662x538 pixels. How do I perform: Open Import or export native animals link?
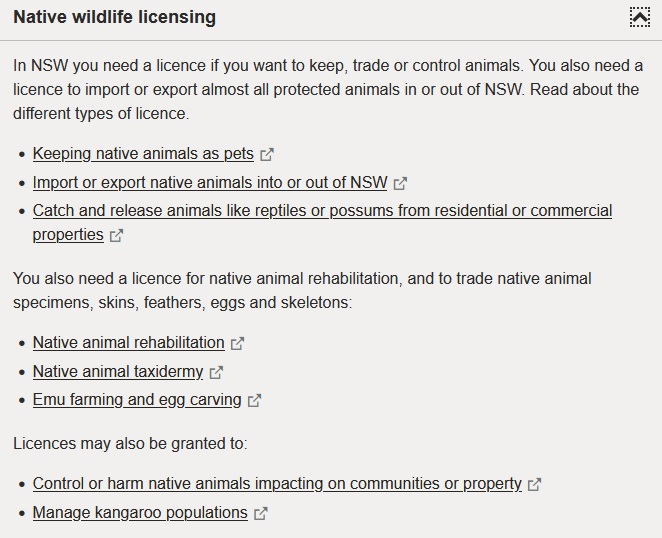(x=210, y=183)
